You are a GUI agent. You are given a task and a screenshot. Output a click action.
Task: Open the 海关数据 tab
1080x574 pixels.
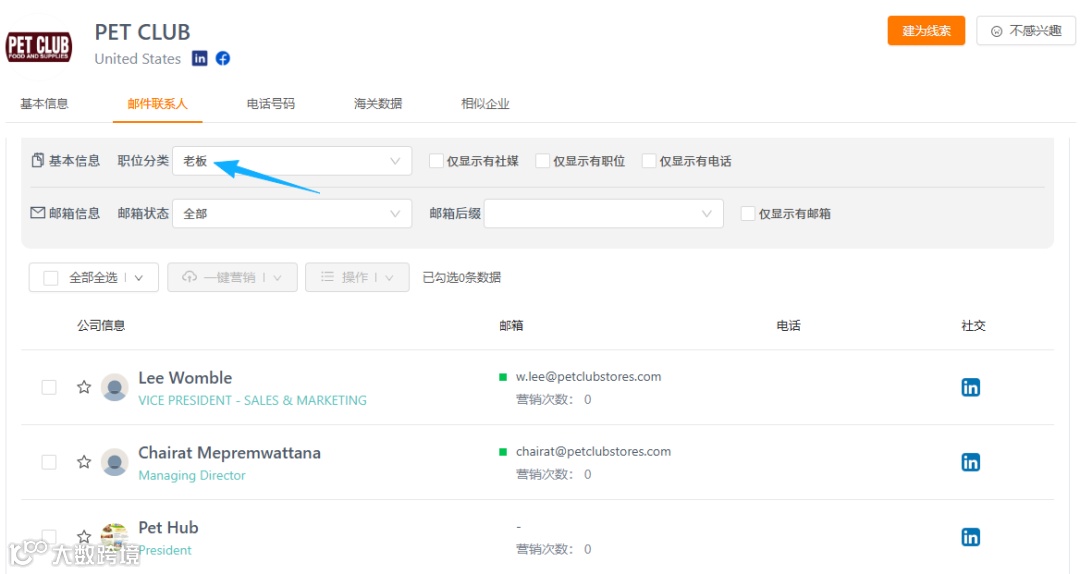[x=378, y=103]
